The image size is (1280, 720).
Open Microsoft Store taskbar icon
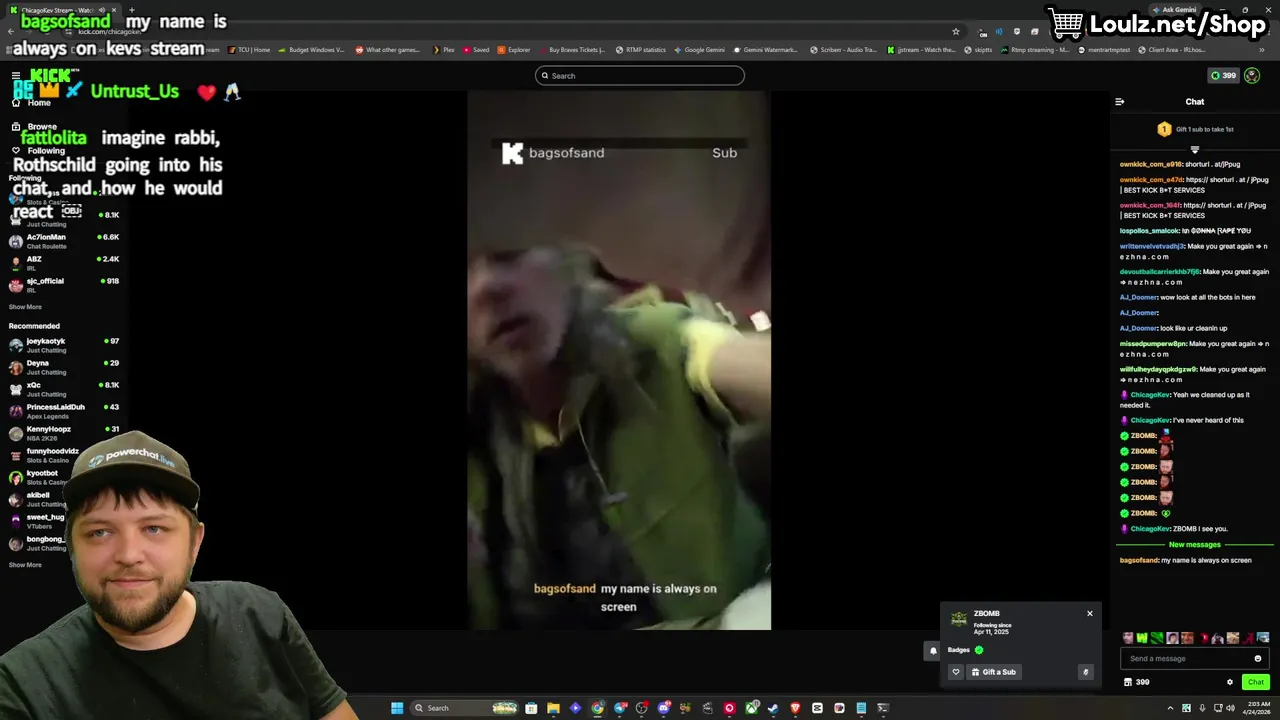531,708
